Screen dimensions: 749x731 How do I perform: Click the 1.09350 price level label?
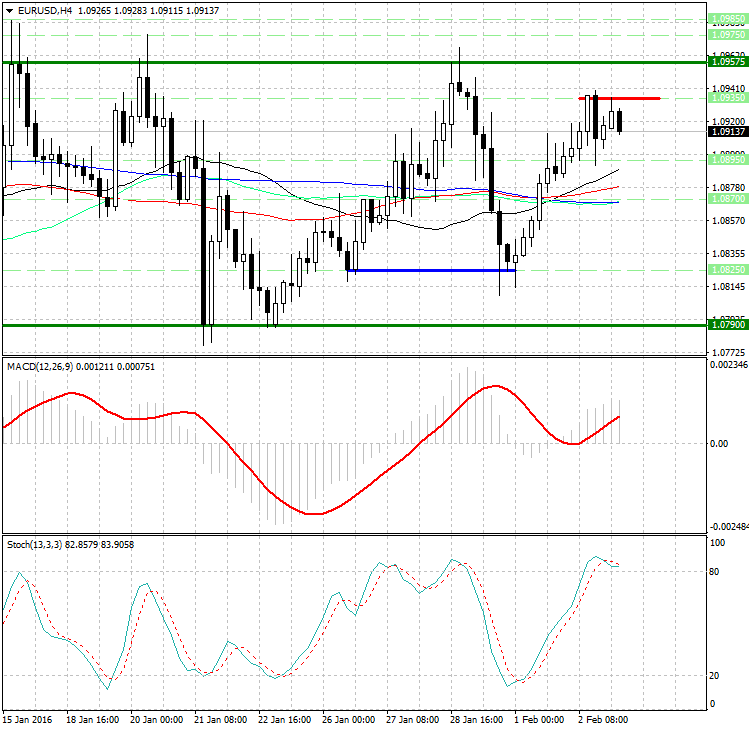pyautogui.click(x=726, y=98)
